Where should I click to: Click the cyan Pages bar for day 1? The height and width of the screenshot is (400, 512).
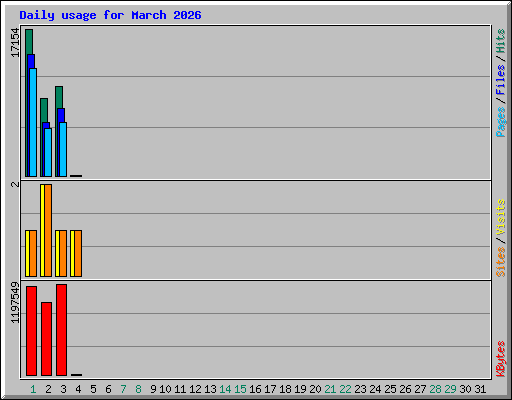point(33,122)
